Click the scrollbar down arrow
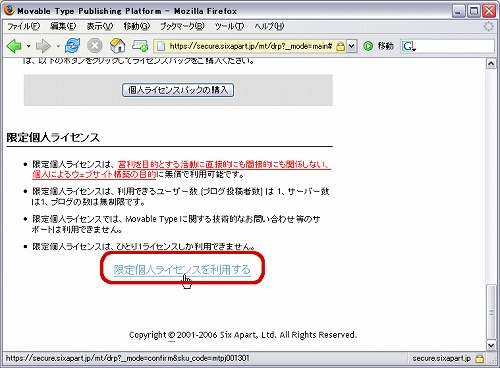This screenshot has height=368, width=500. pos(491,345)
